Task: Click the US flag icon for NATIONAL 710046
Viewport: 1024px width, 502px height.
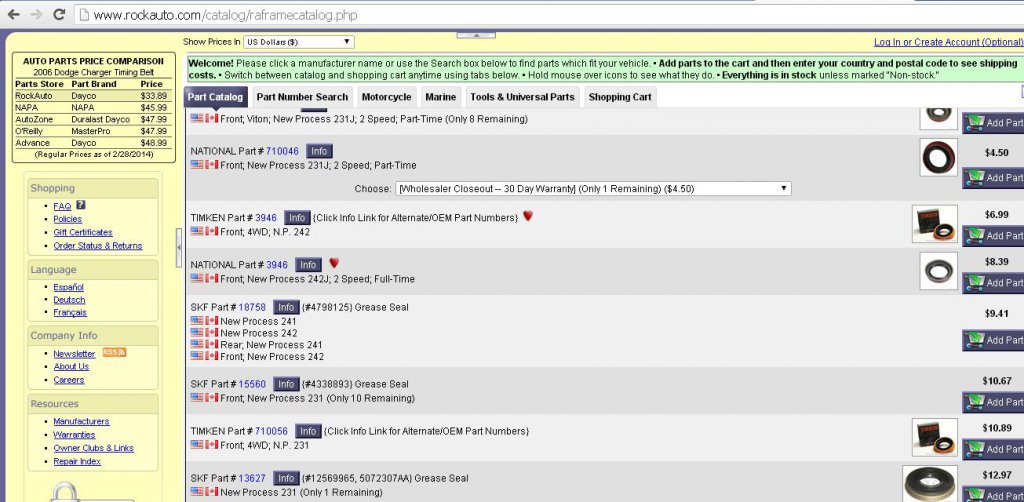Action: (x=197, y=165)
